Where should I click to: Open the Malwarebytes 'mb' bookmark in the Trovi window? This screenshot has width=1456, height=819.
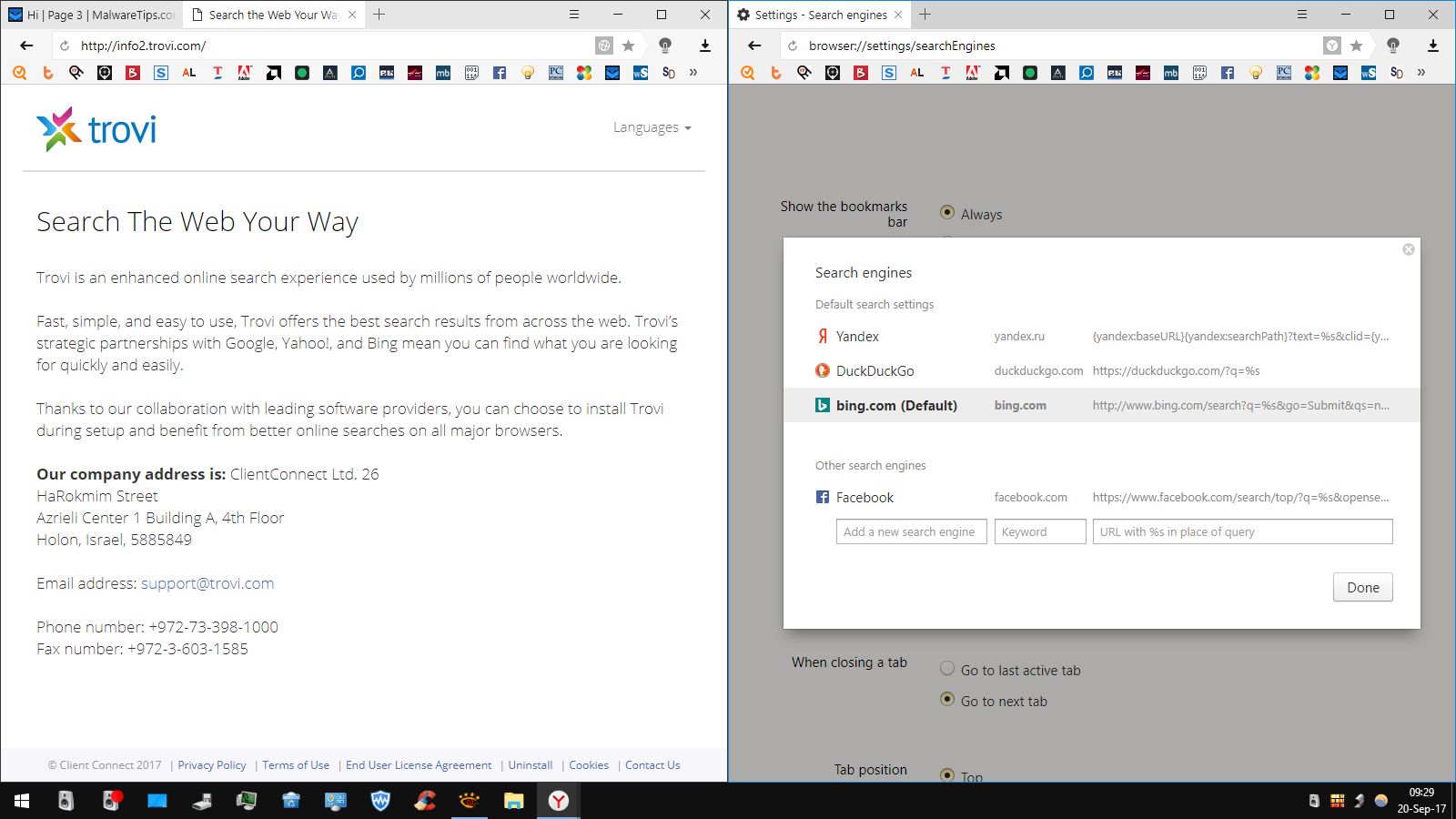pyautogui.click(x=443, y=73)
